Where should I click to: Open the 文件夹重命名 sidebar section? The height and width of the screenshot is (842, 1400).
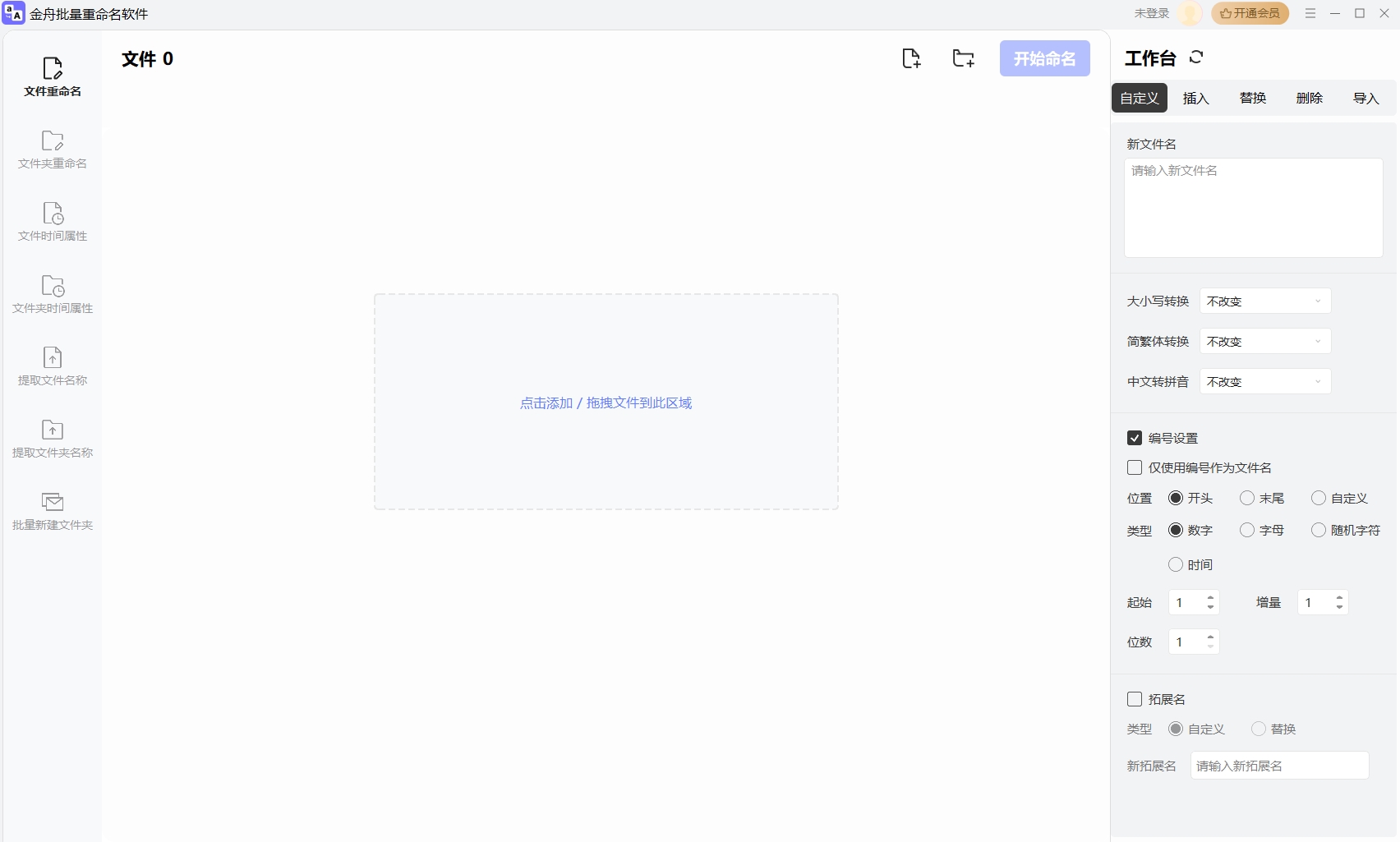point(53,150)
